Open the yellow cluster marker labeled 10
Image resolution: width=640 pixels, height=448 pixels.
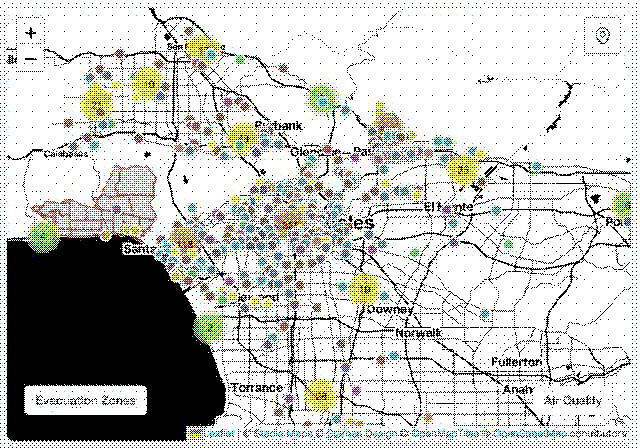pos(151,86)
